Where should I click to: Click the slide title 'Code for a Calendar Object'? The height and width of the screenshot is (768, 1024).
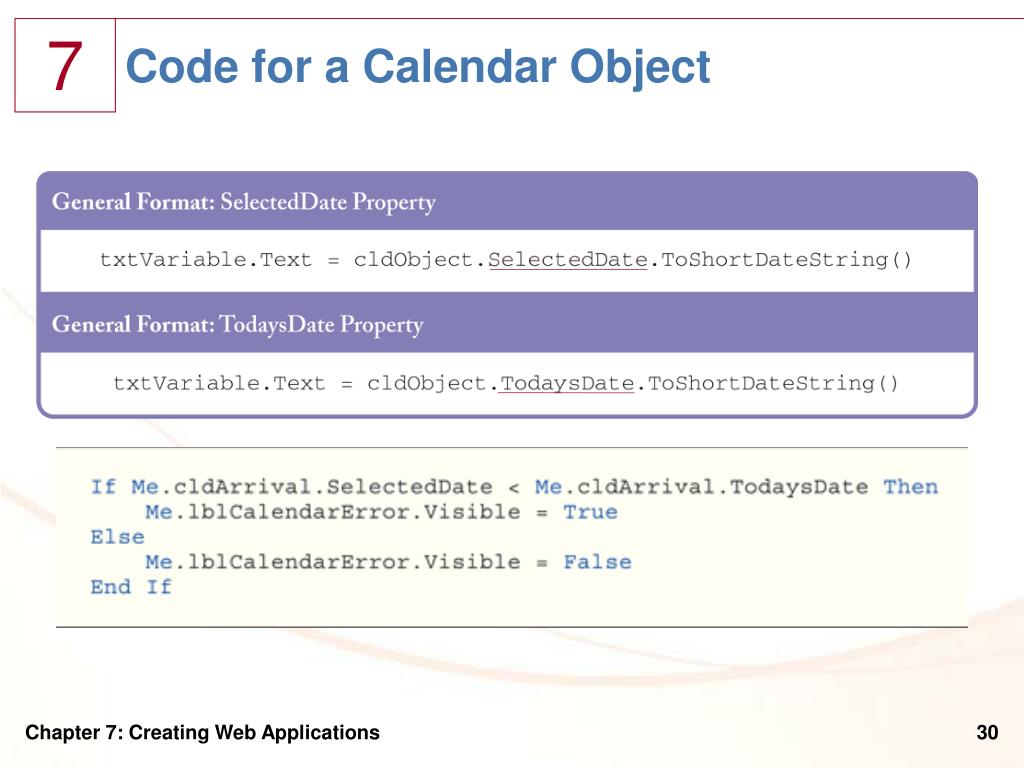point(418,68)
